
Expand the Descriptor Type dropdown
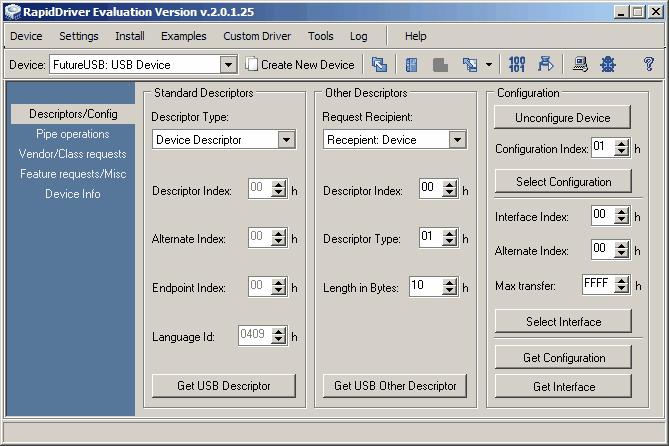[286, 140]
